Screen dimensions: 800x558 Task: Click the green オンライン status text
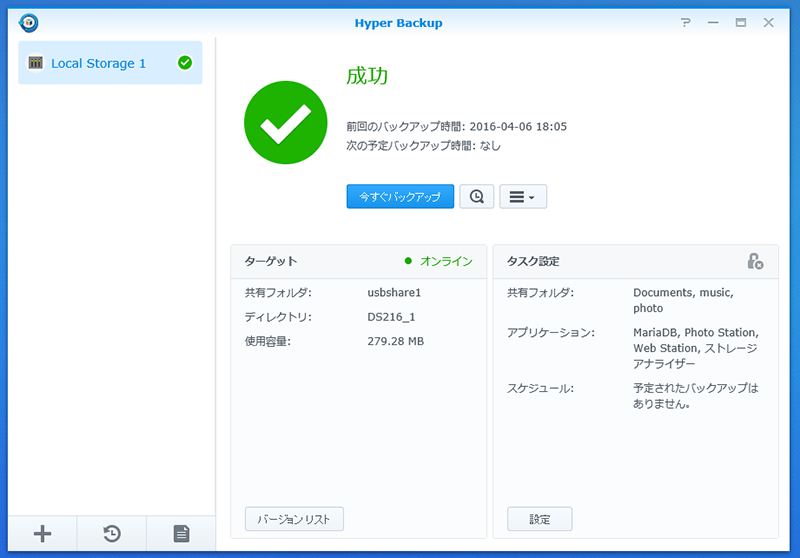(x=446, y=261)
